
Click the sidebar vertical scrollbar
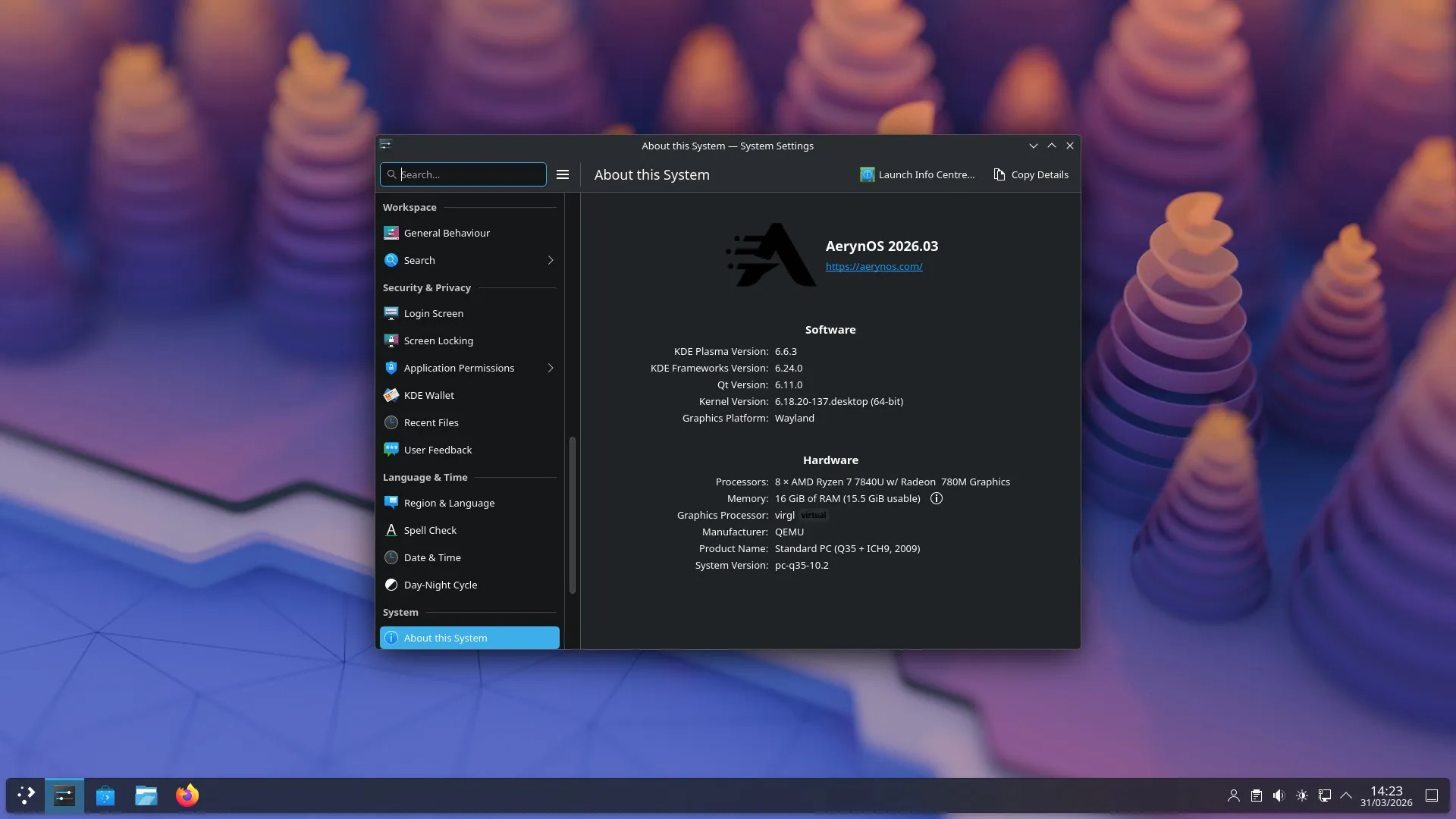pos(572,516)
